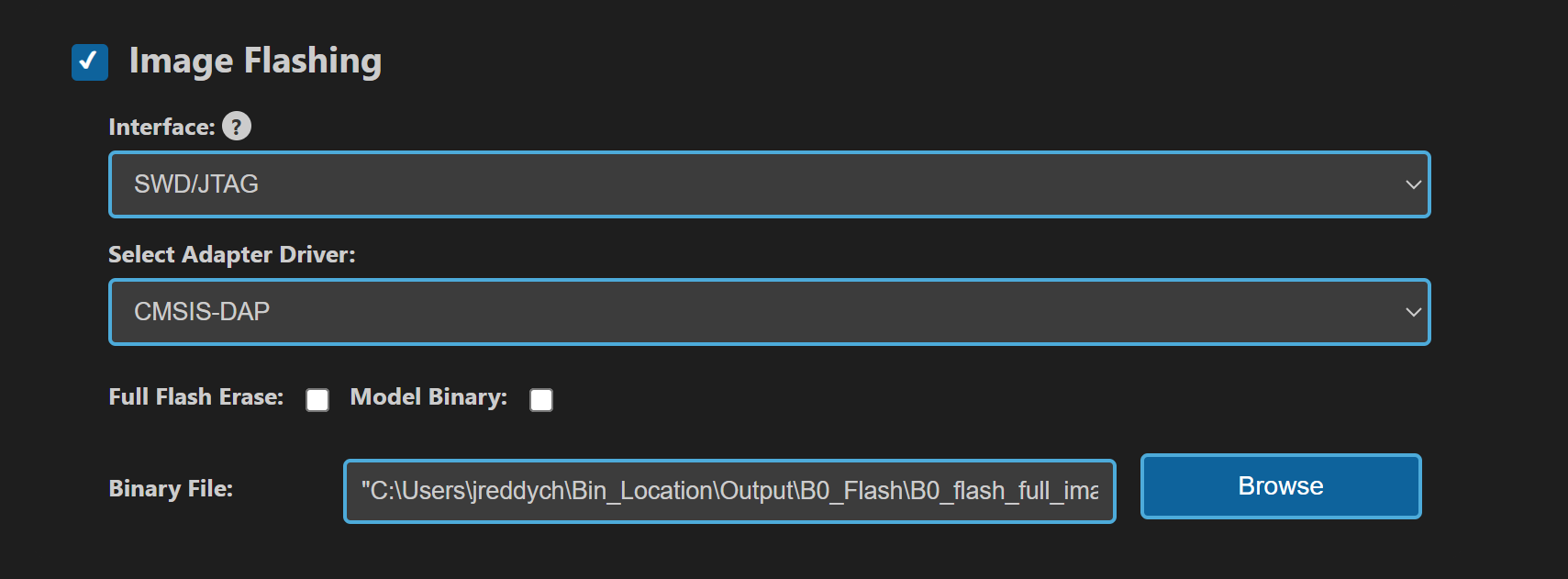This screenshot has height=579, width=1568.
Task: Click the Interface label
Action: (161, 127)
